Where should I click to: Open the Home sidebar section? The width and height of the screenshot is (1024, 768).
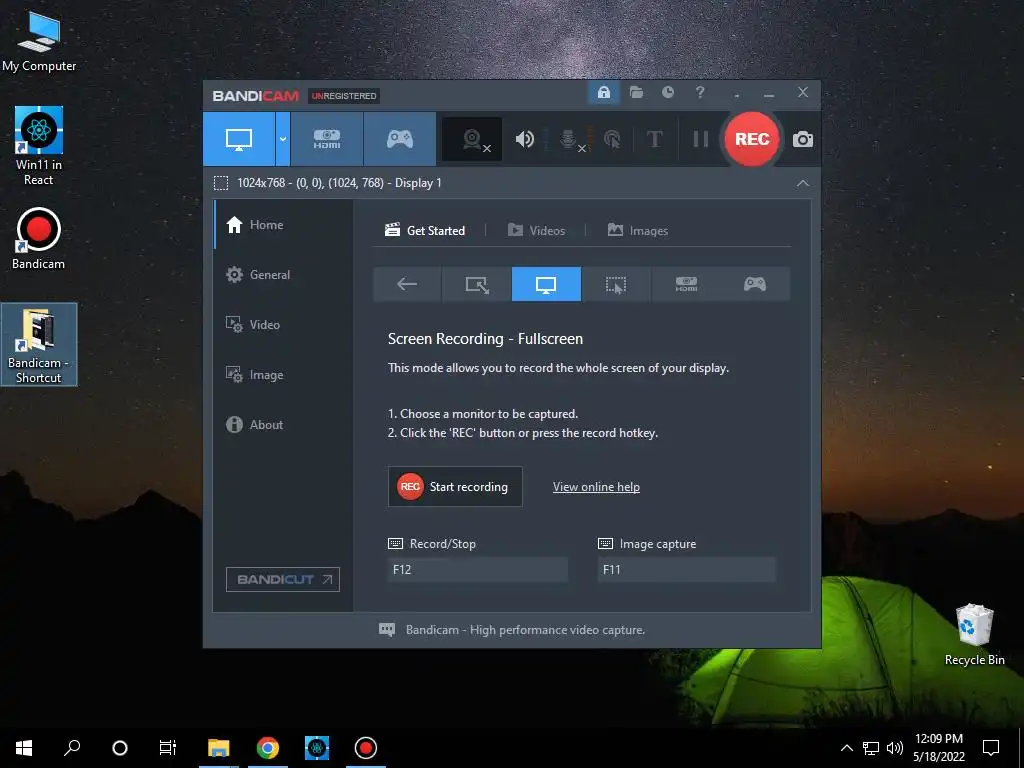283,225
